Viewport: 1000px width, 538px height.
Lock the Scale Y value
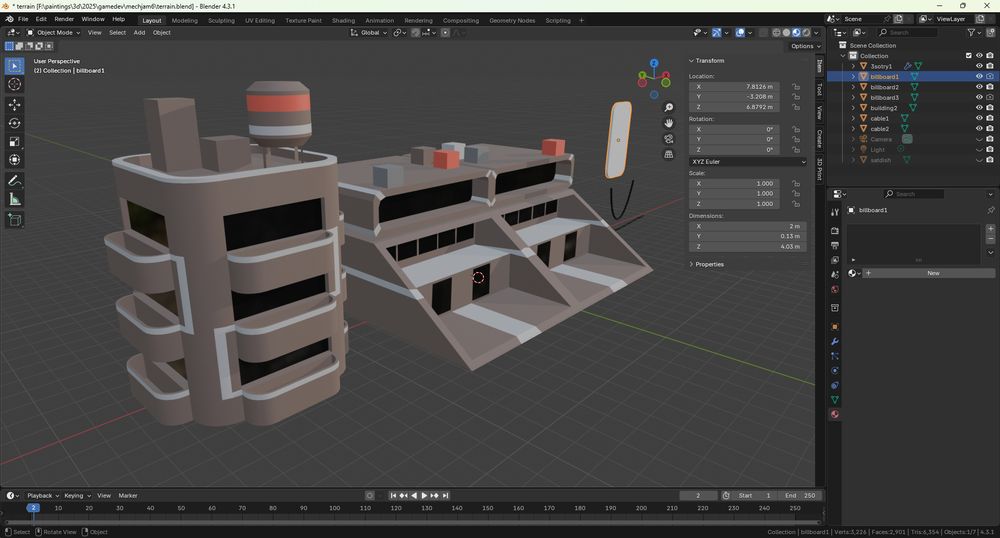point(796,194)
